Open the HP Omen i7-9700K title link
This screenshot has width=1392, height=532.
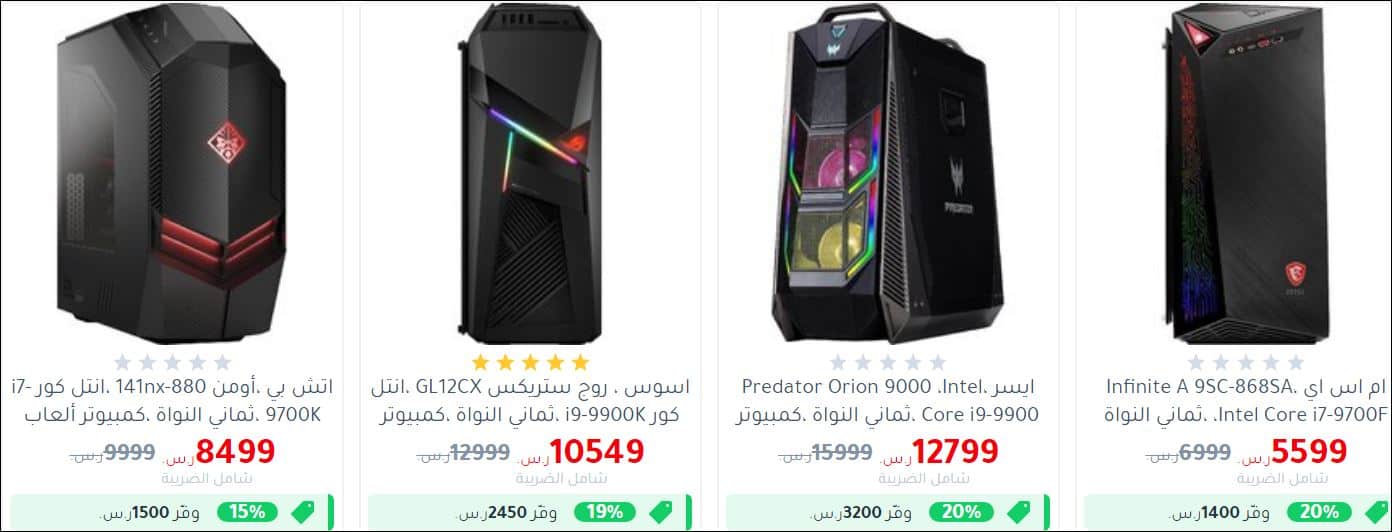[x=172, y=400]
